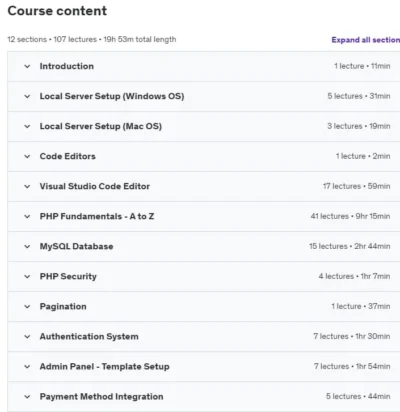Click the 41 lectures 9hr 15min label
The image size is (400, 412).
350,216
